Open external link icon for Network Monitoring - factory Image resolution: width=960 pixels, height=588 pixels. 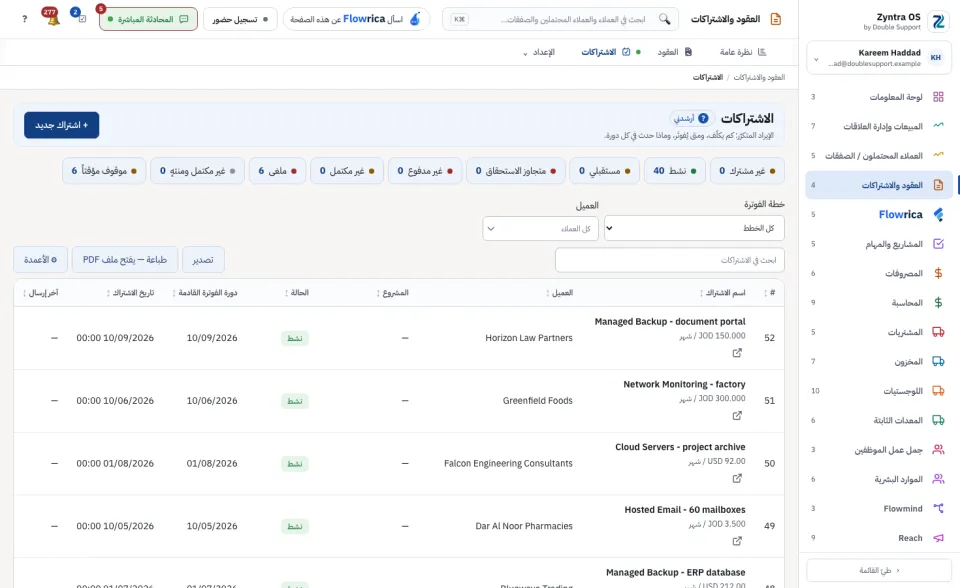[737, 415]
